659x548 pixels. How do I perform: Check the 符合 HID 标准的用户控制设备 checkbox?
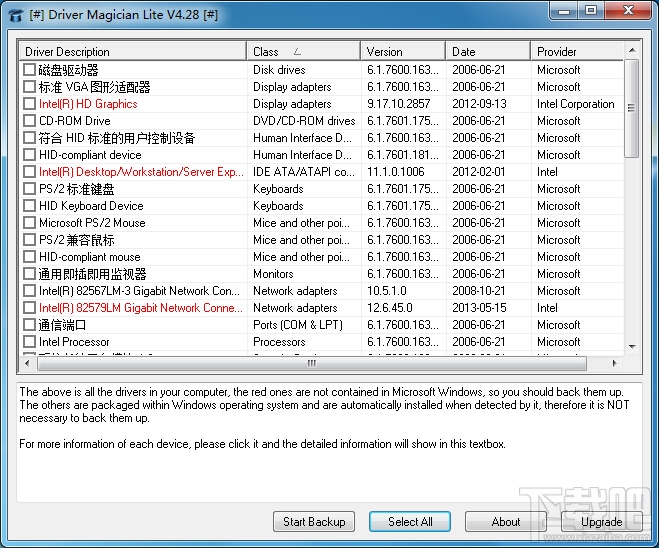(29, 138)
